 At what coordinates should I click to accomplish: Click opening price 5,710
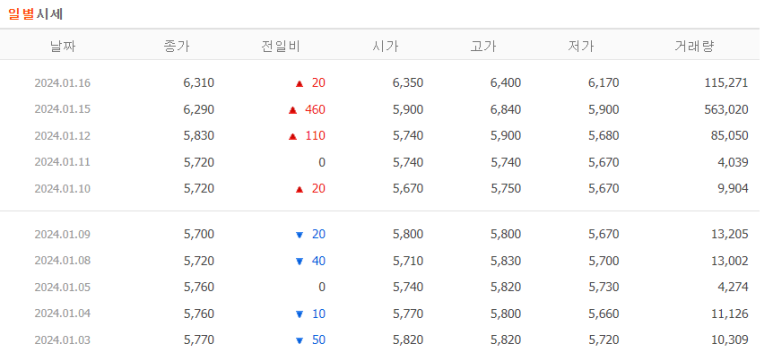click(408, 260)
